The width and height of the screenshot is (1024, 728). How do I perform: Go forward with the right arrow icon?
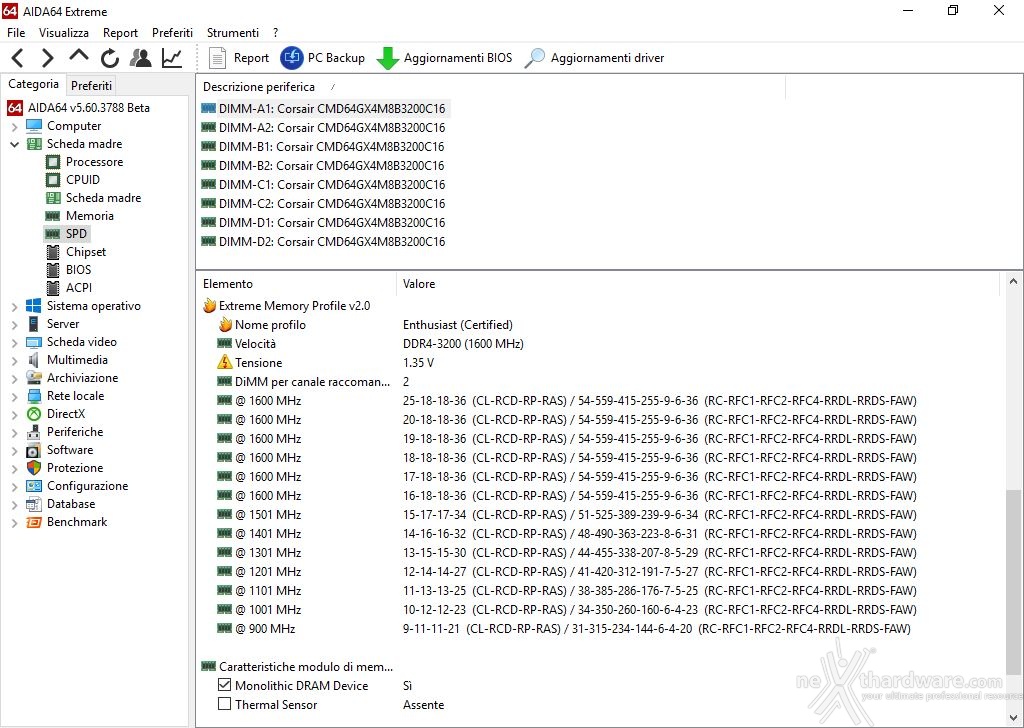(x=47, y=58)
